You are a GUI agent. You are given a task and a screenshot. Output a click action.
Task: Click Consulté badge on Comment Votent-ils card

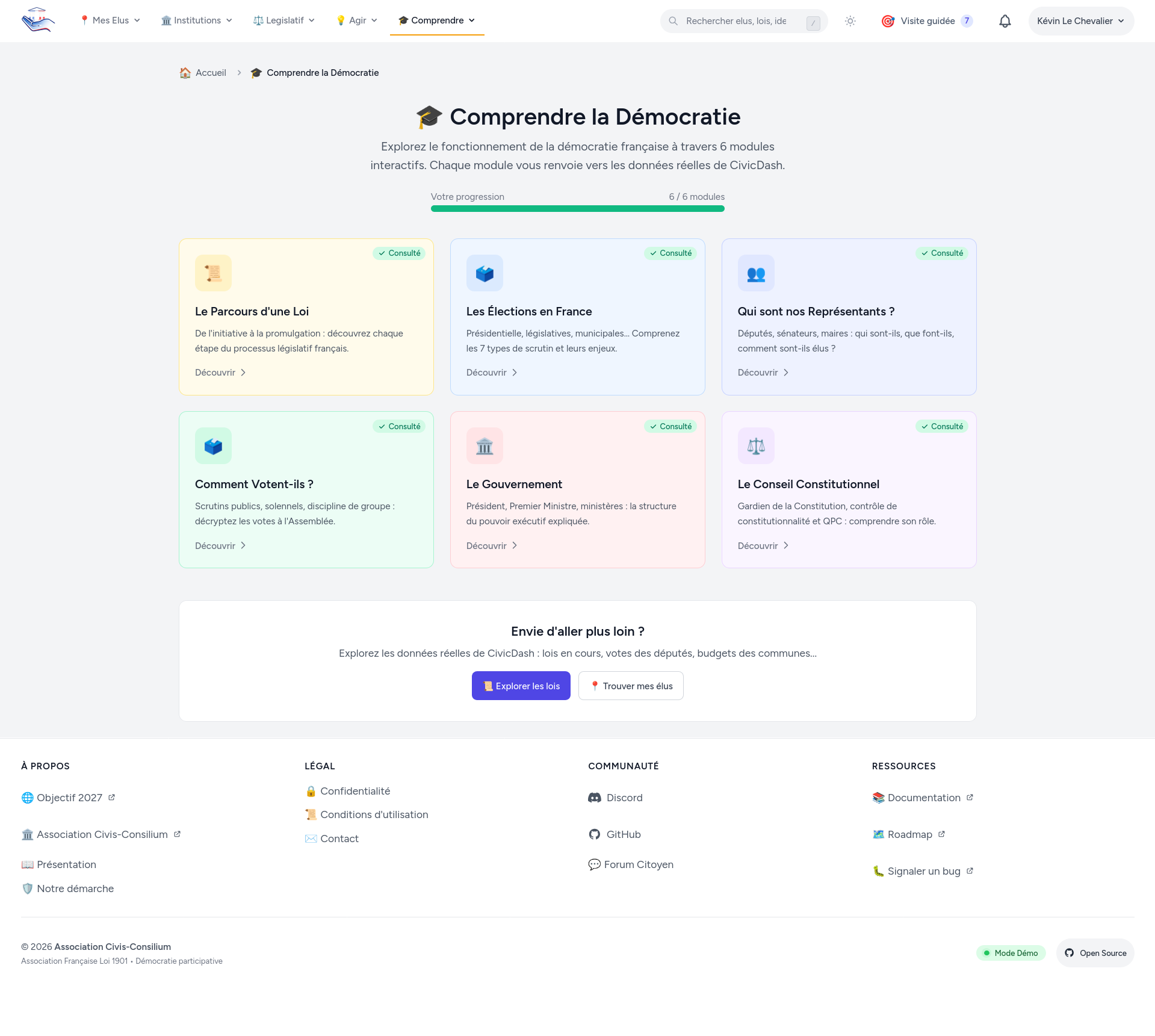[x=399, y=426]
